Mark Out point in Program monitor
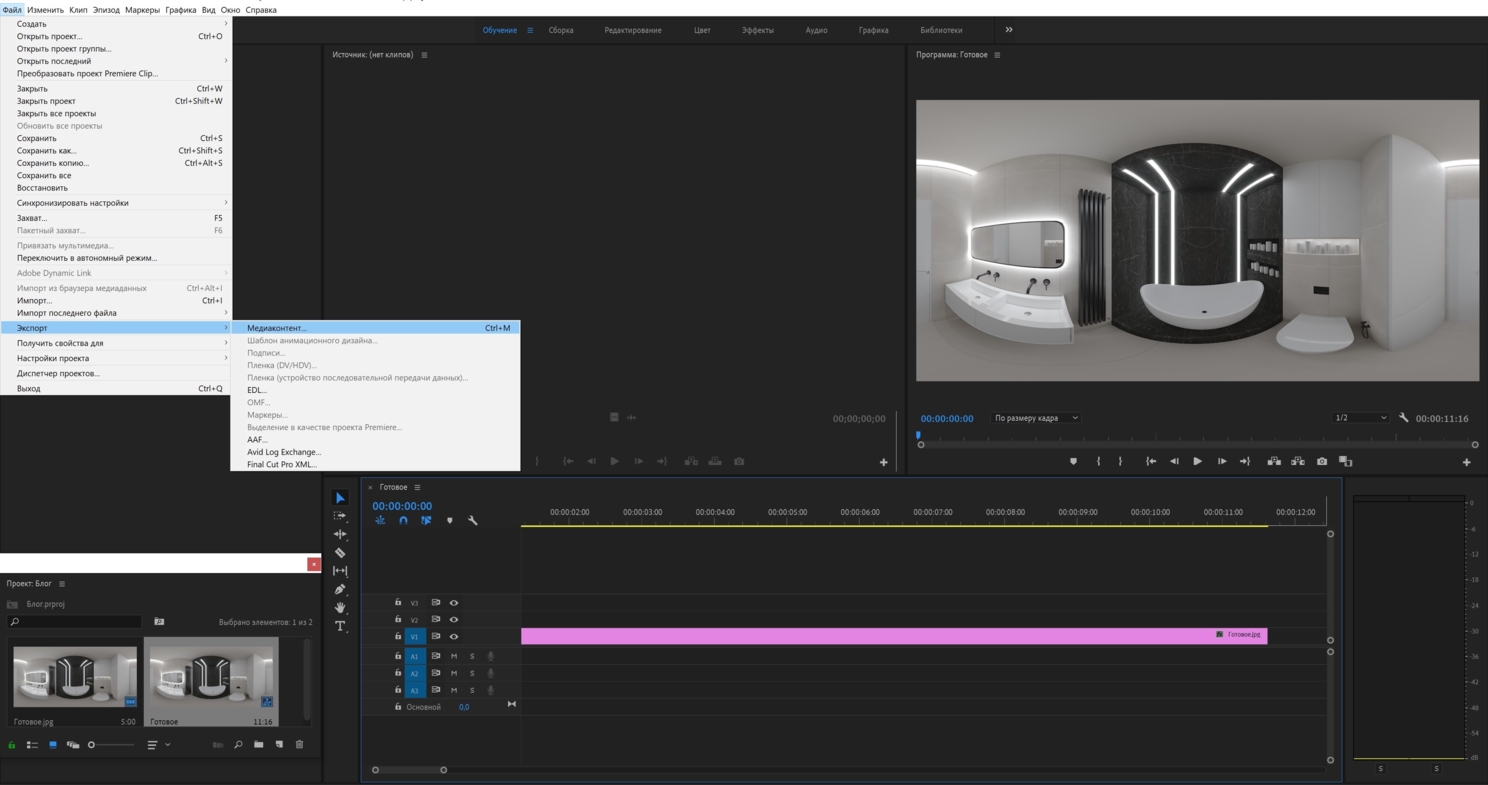The height and width of the screenshot is (785, 1488). point(1120,461)
